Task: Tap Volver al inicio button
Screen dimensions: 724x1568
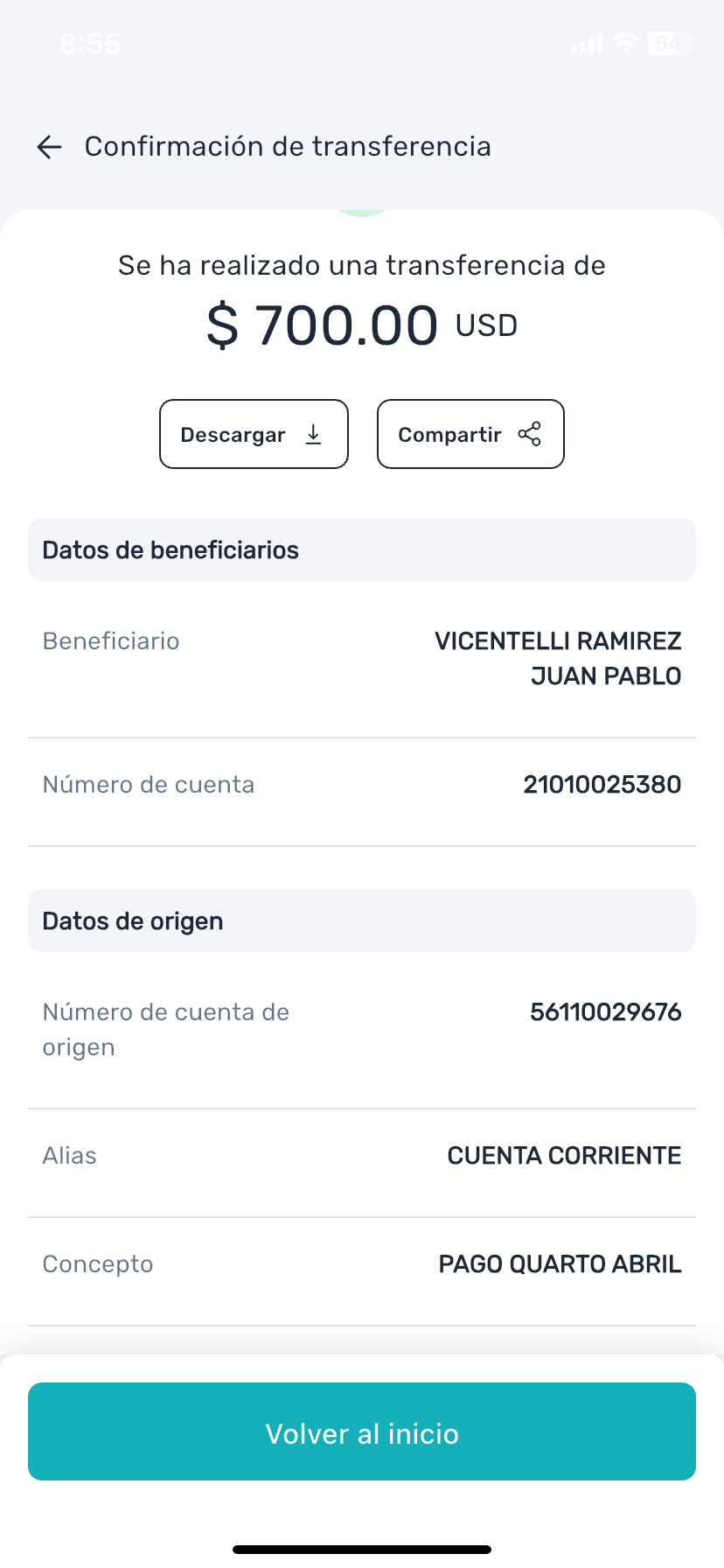Action: pos(362,1431)
